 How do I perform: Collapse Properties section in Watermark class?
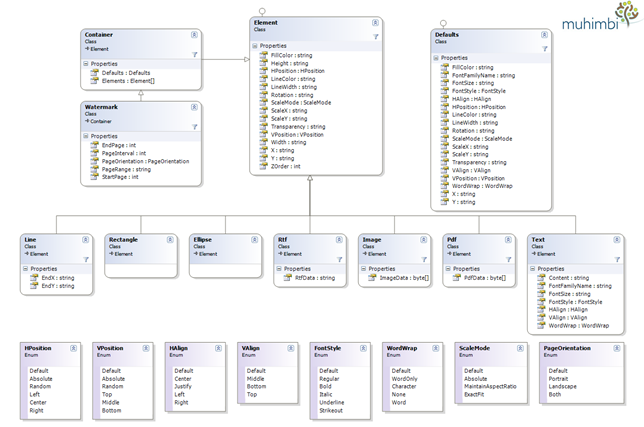(86, 136)
